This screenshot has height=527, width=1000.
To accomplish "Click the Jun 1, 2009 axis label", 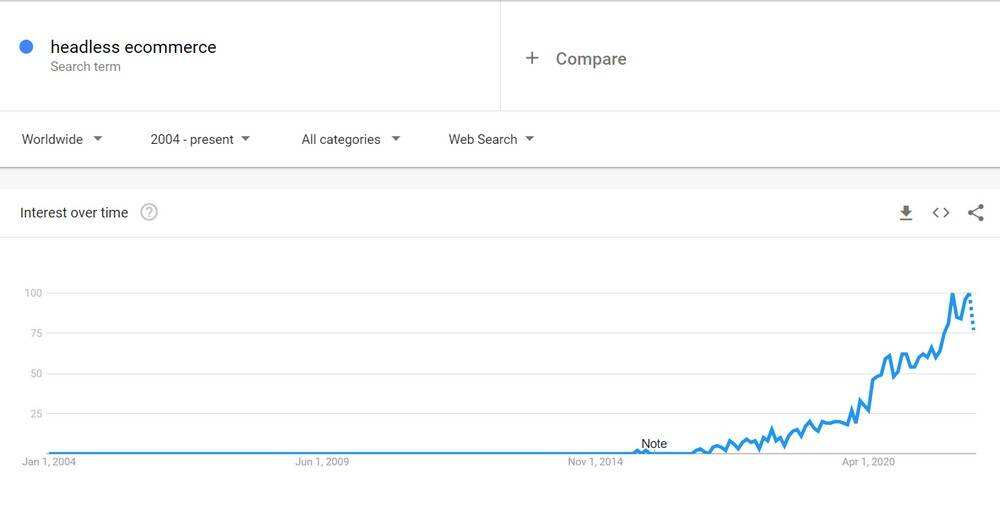I will click(x=322, y=462).
